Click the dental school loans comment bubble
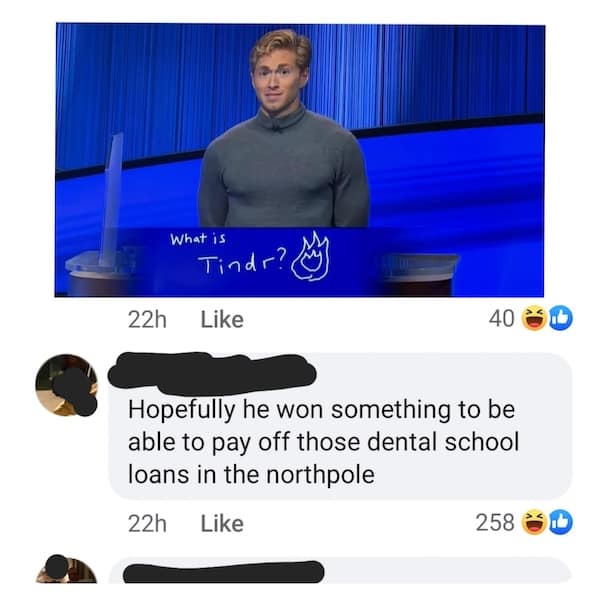 coord(341,426)
